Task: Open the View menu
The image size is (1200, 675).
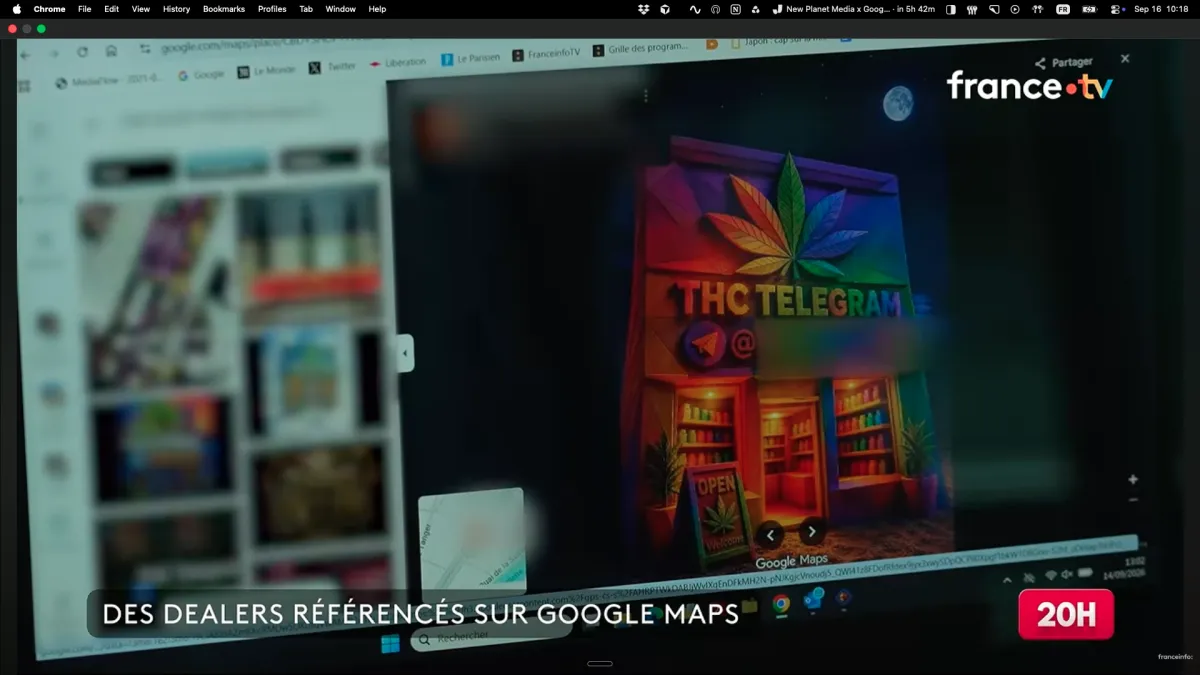Action: (x=141, y=9)
